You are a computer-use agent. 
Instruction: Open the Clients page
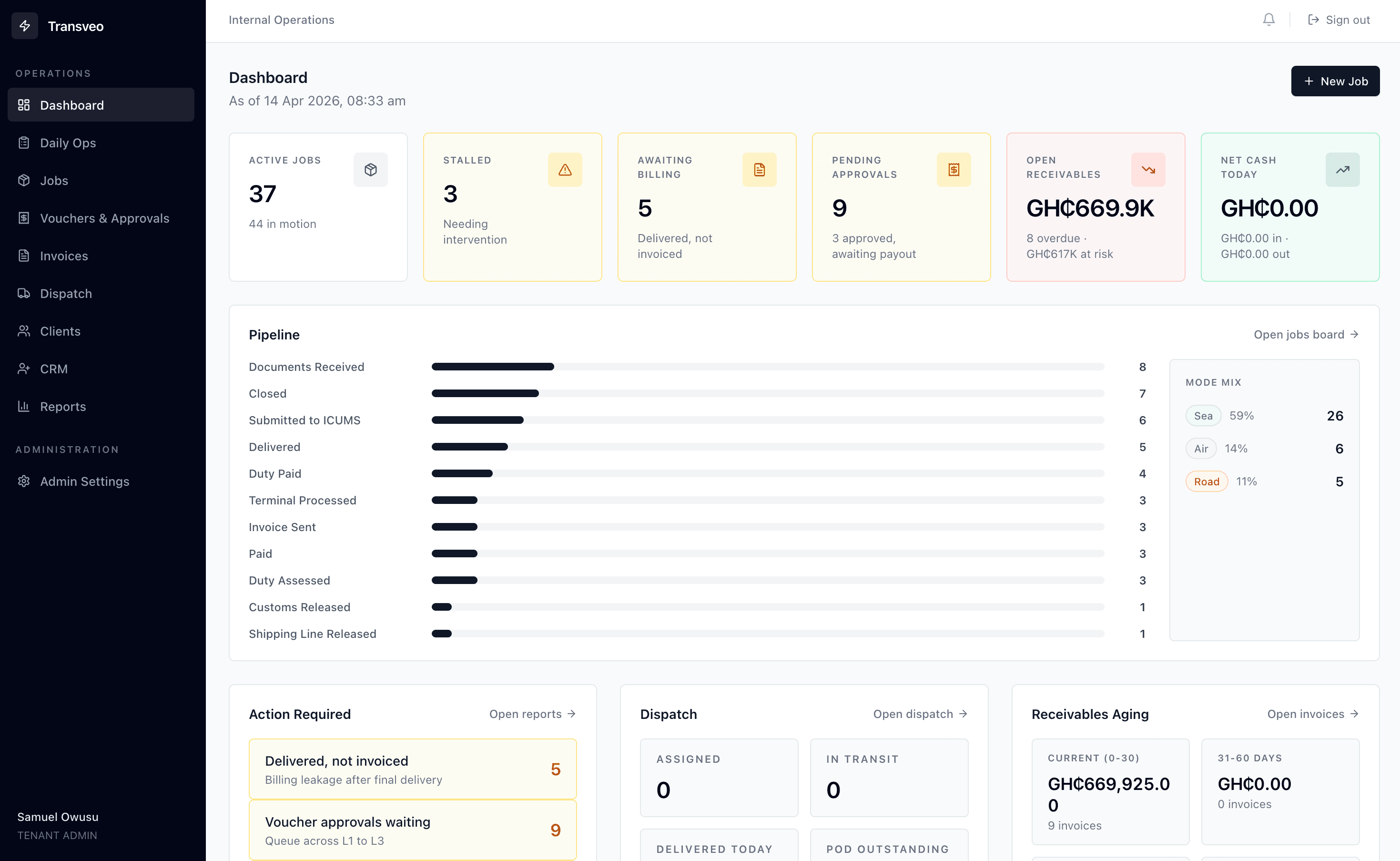coord(101,330)
